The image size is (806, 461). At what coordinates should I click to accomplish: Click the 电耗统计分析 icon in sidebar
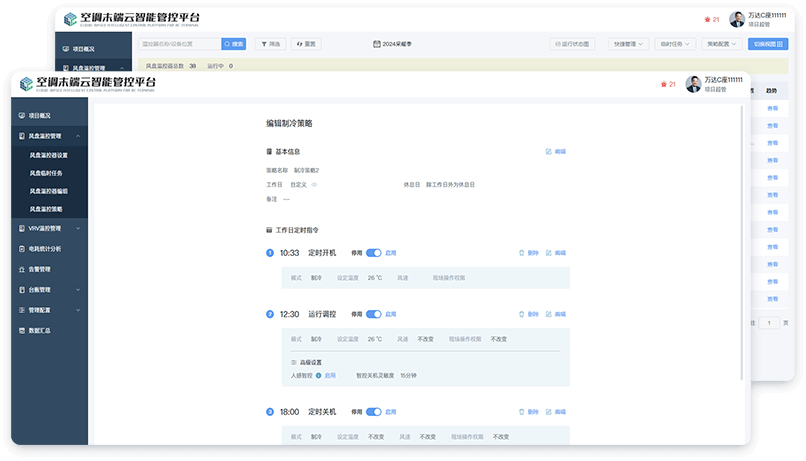click(22, 249)
